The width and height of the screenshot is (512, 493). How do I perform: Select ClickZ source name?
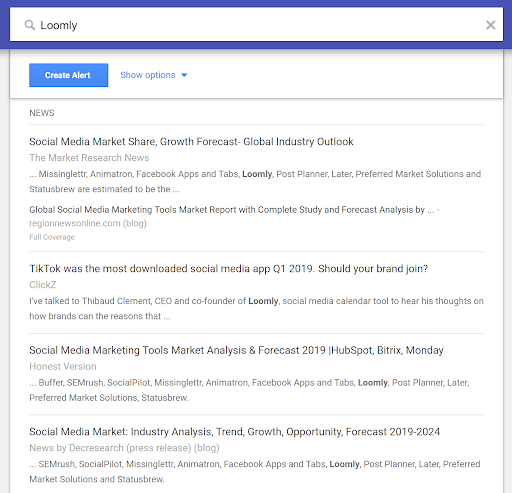click(x=43, y=285)
